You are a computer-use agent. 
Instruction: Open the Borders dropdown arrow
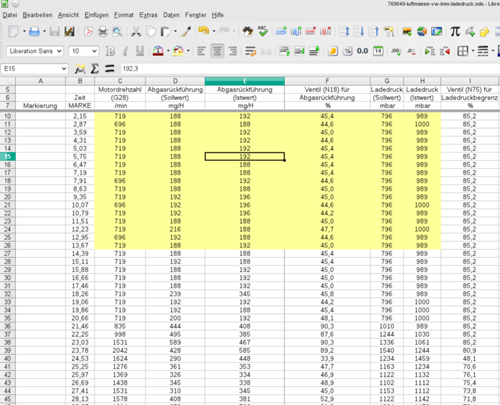(473, 51)
